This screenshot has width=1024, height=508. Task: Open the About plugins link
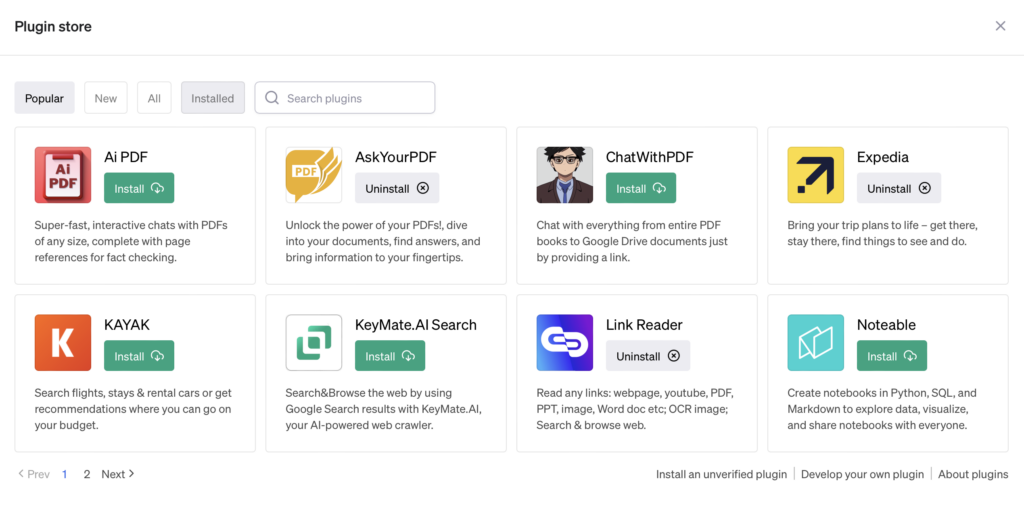point(973,474)
